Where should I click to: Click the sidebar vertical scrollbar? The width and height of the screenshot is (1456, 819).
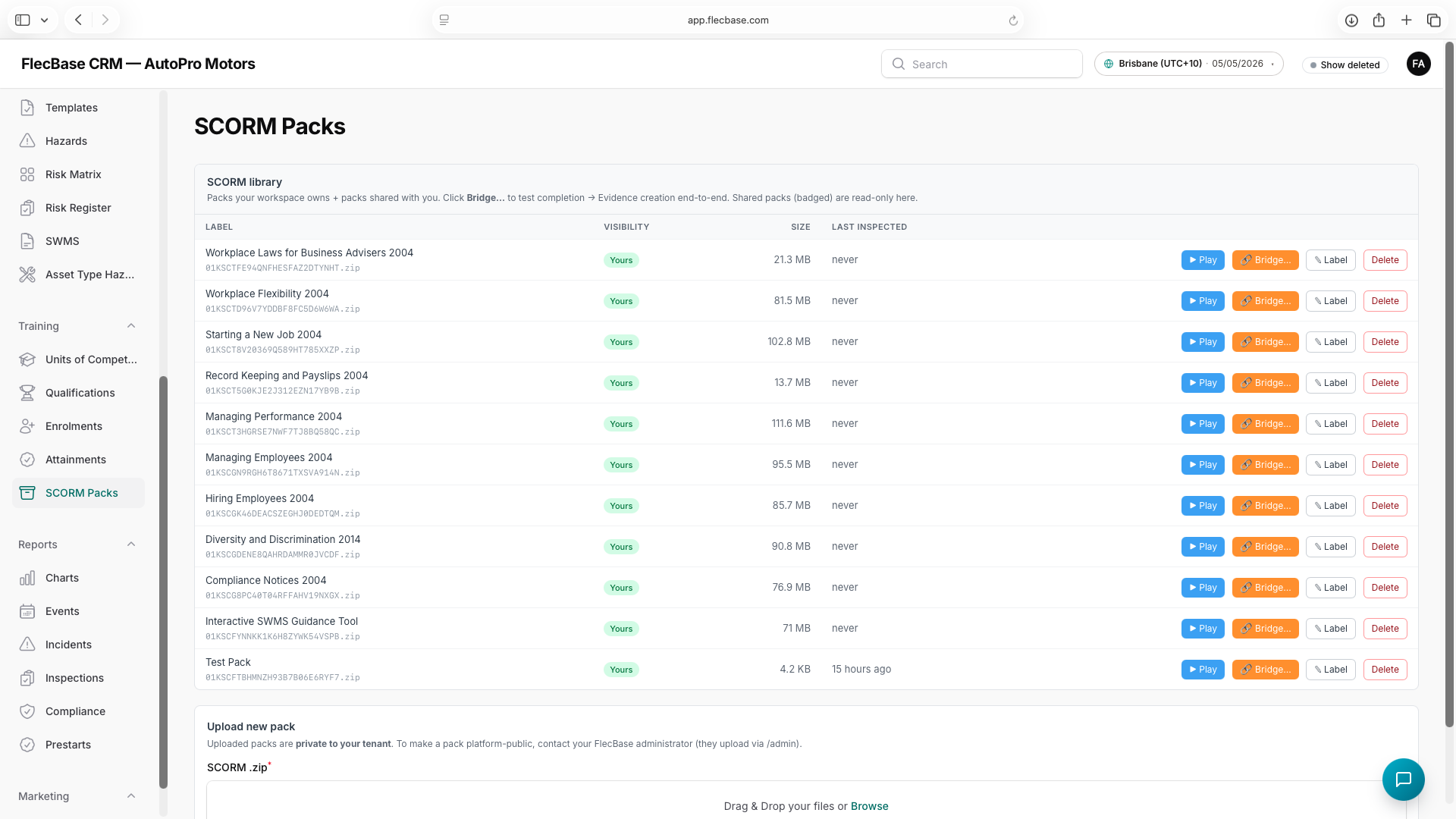pos(163,582)
